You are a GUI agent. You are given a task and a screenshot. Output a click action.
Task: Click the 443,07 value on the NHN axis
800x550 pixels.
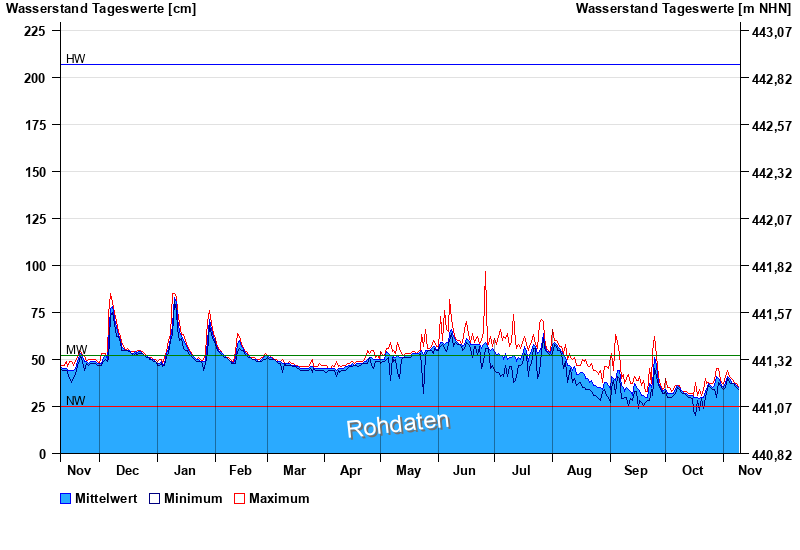(770, 32)
